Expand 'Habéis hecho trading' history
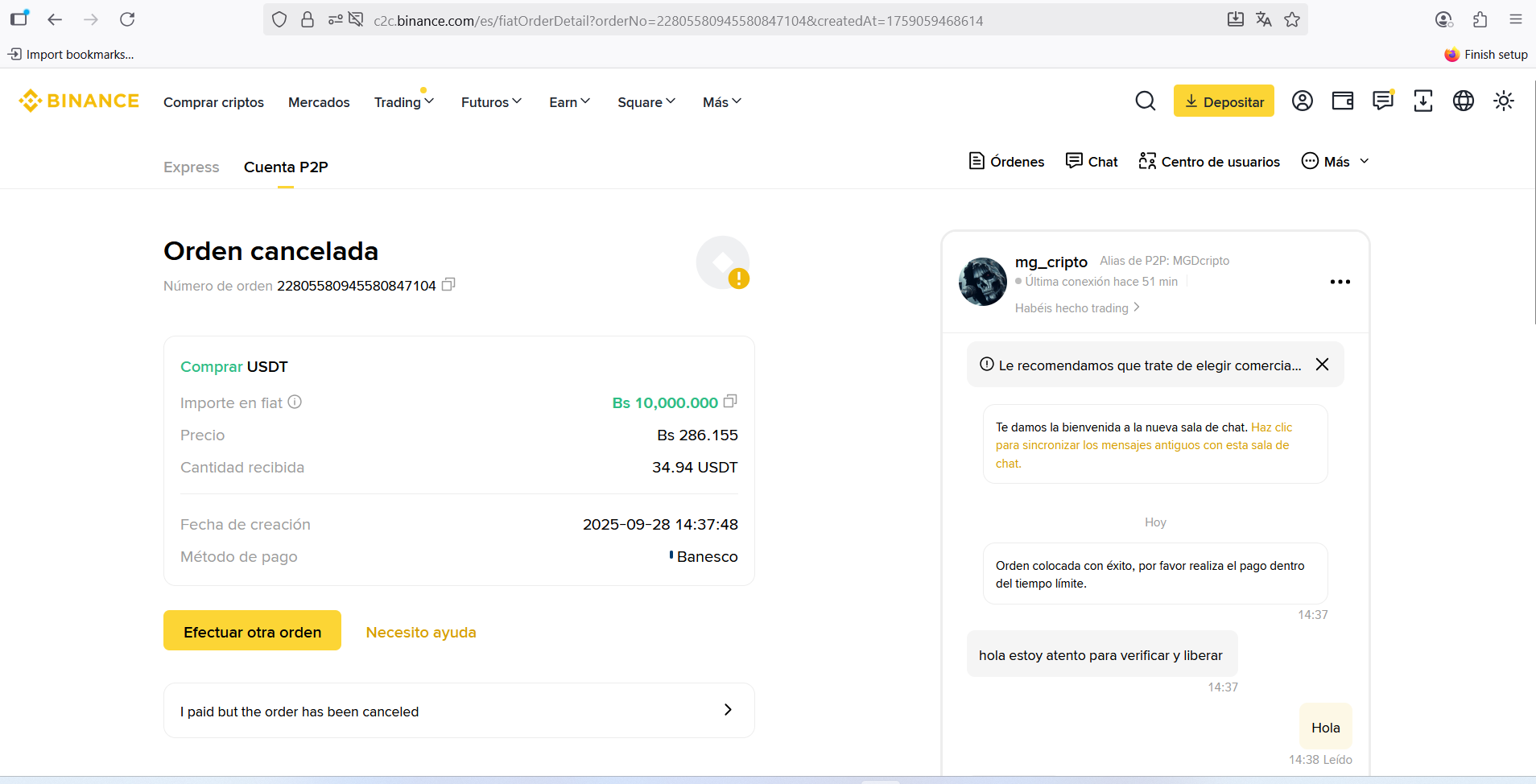 pos(1077,308)
